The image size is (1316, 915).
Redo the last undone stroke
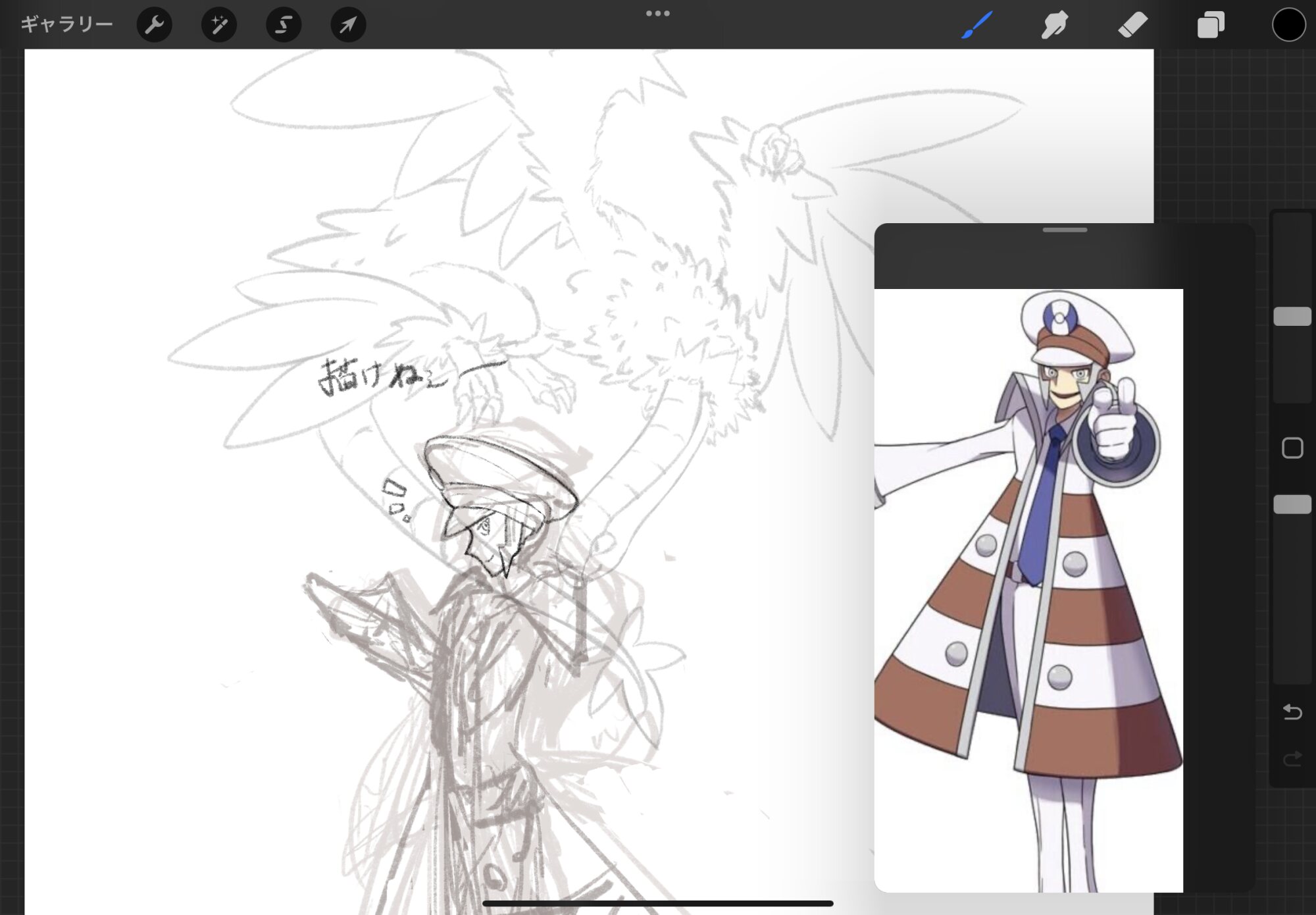(x=1292, y=759)
